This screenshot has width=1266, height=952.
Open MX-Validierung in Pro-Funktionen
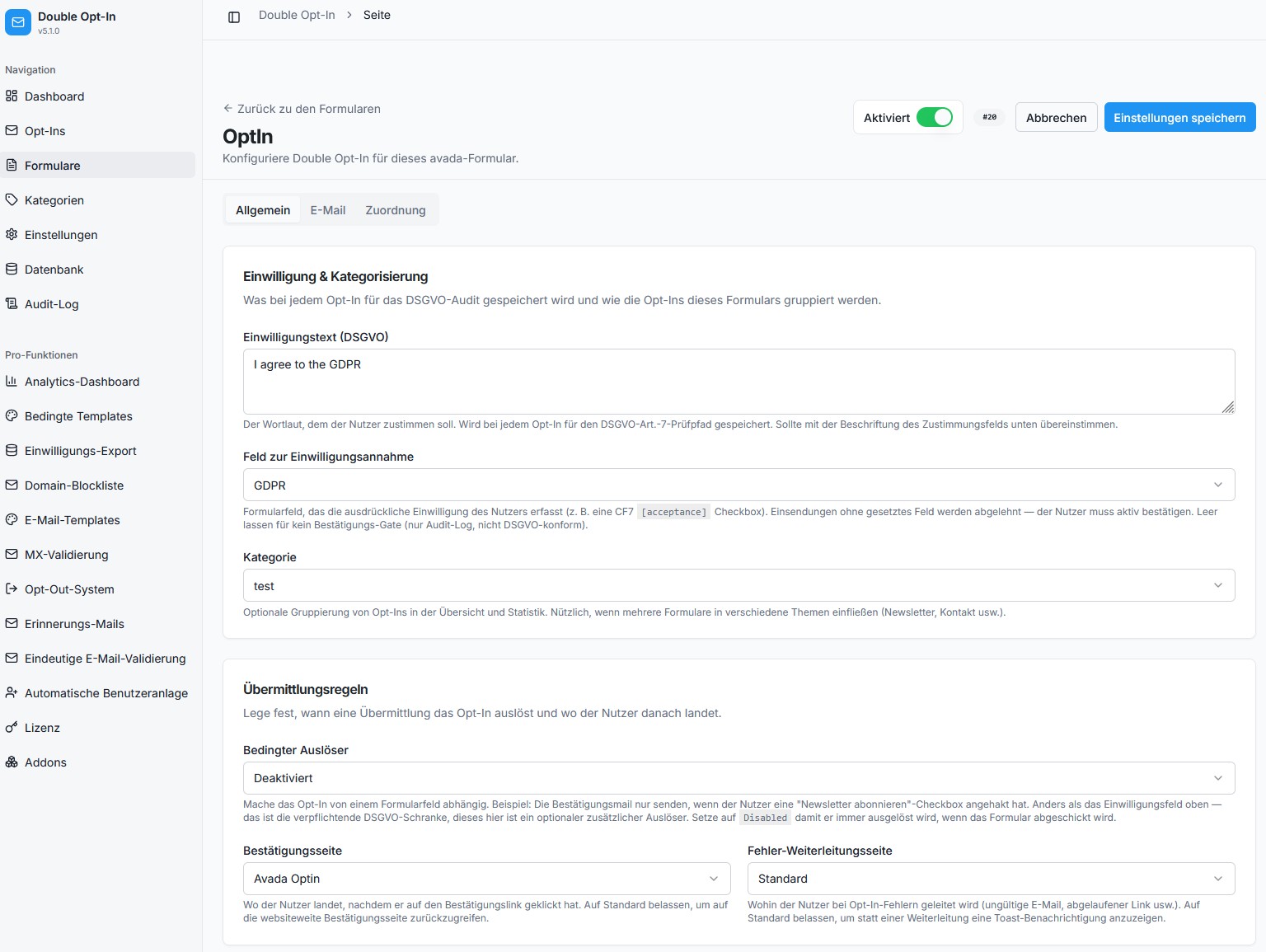coord(99,554)
